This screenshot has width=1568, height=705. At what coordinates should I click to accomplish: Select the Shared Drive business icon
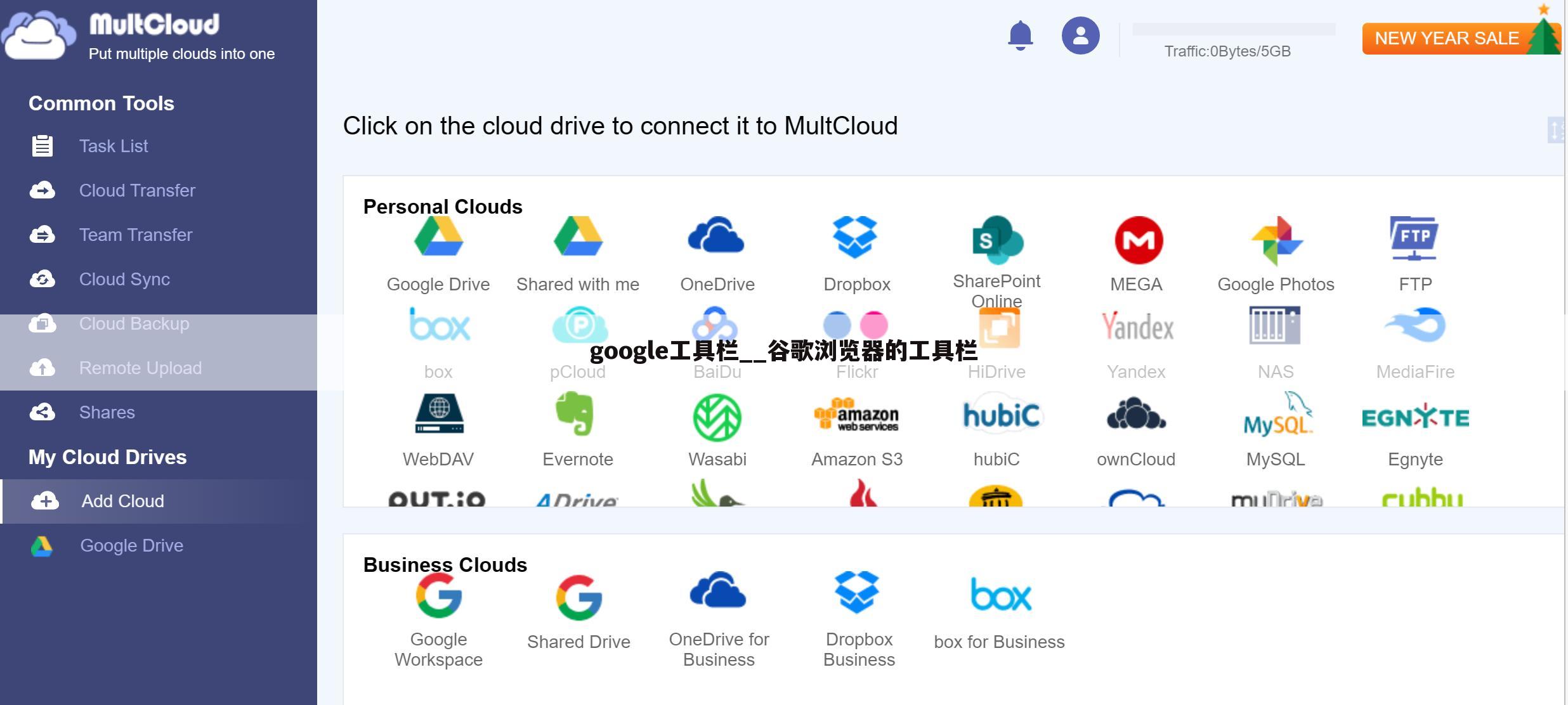578,597
